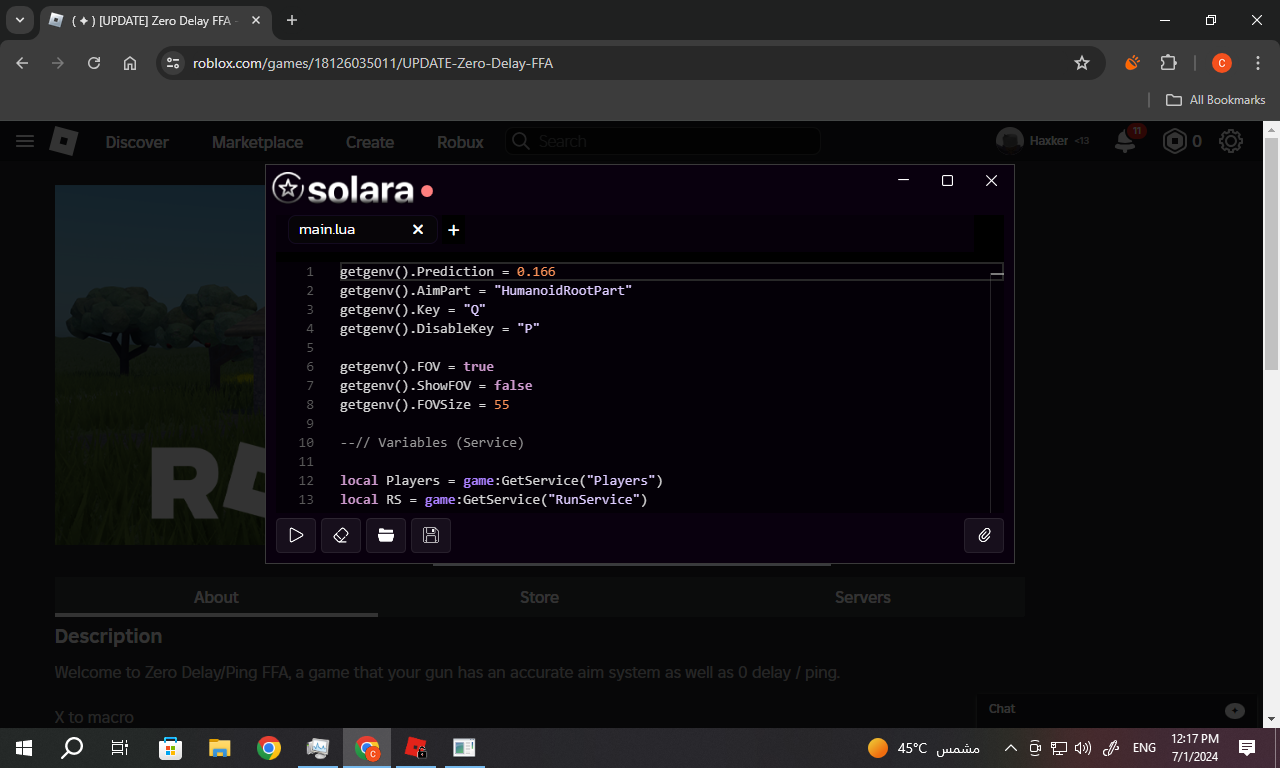Open a new Chrome tab
This screenshot has width=1280, height=768.
pos(292,20)
